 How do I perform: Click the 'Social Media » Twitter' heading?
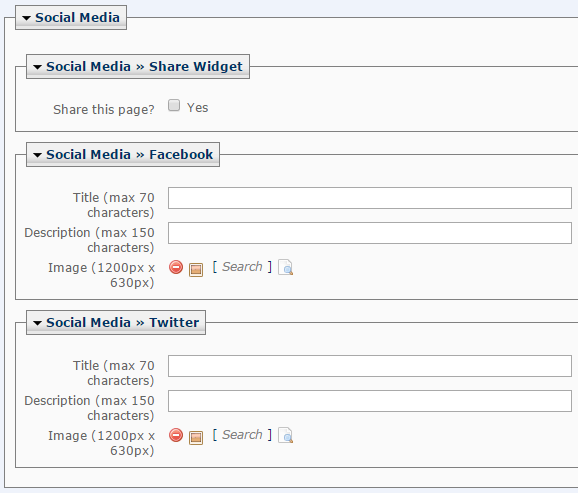[122, 323]
